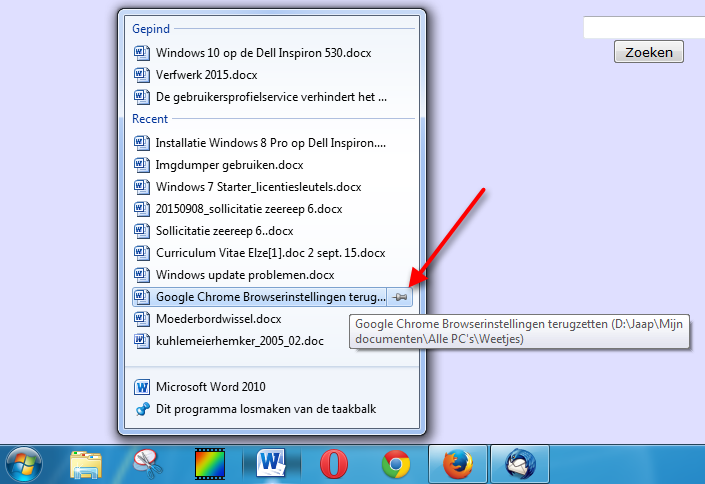Open the Snipping Tool on the taskbar
This screenshot has height=484, width=705.
click(148, 464)
